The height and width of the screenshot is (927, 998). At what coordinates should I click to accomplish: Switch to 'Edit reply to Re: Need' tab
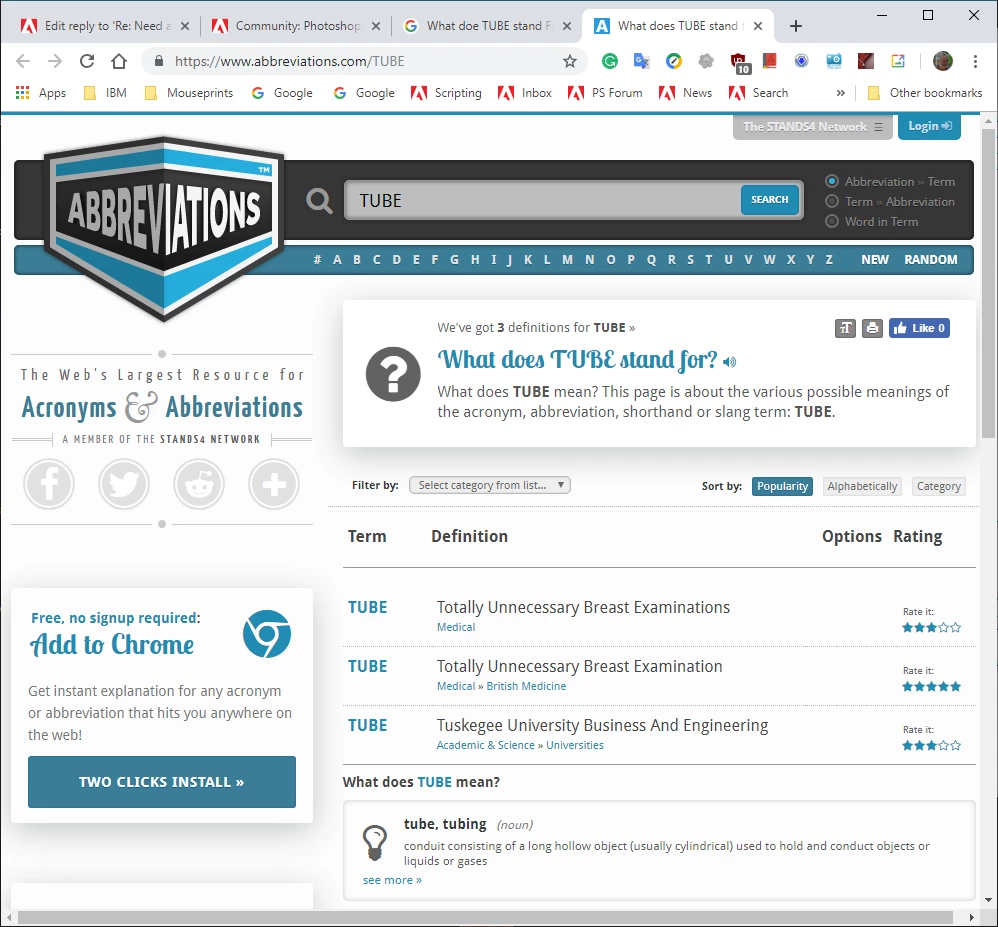click(104, 26)
